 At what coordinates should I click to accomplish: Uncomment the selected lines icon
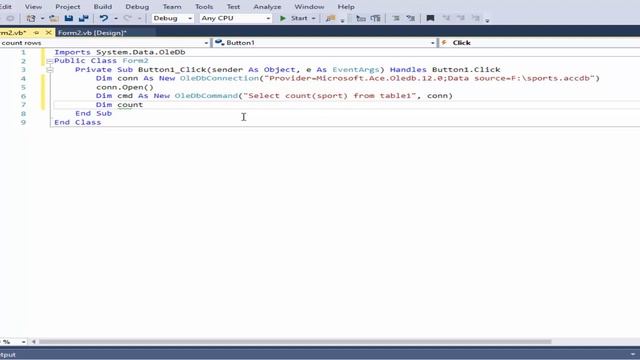[x=411, y=18]
